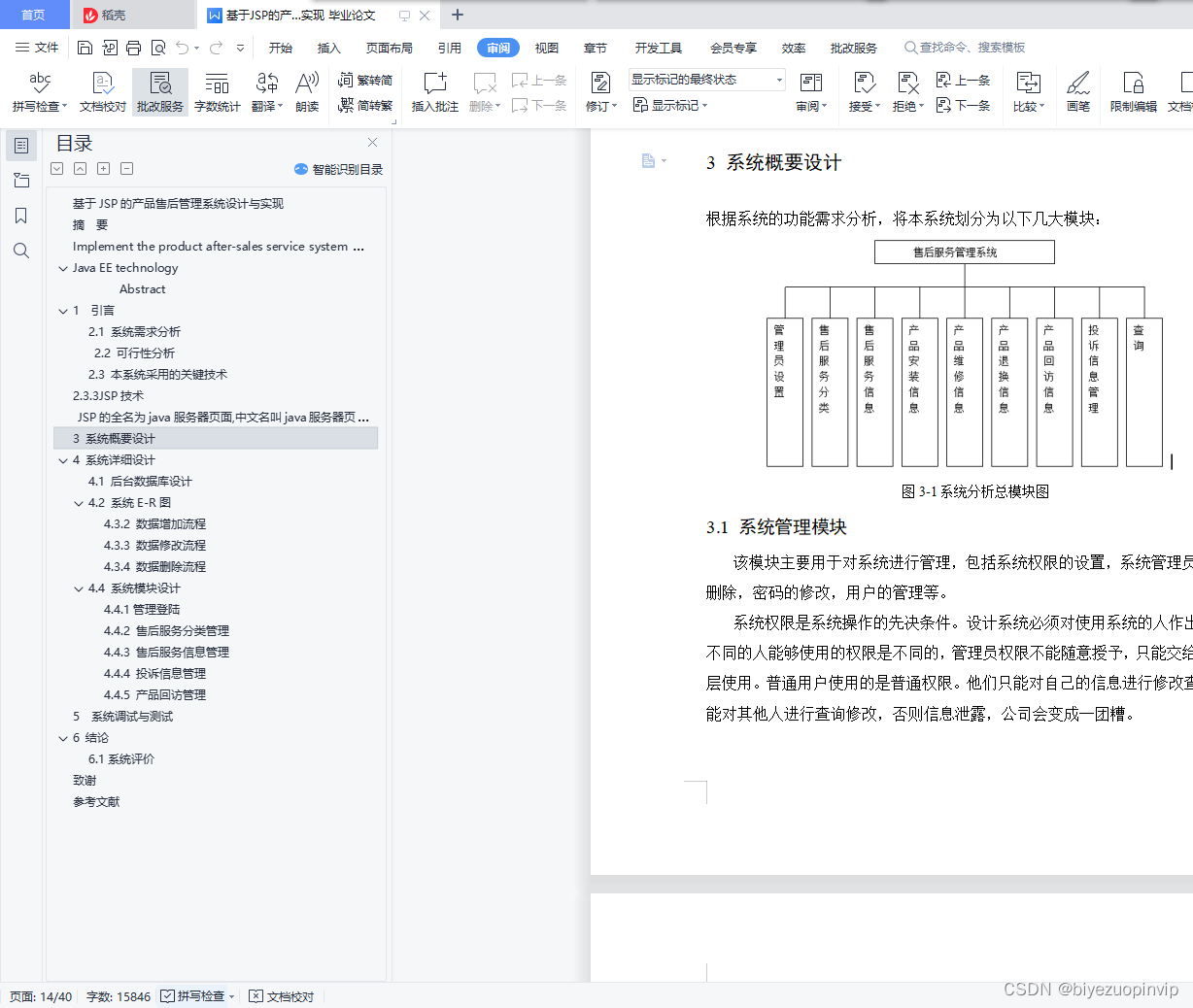Open the chapter navigation sidebar icon

point(21,181)
